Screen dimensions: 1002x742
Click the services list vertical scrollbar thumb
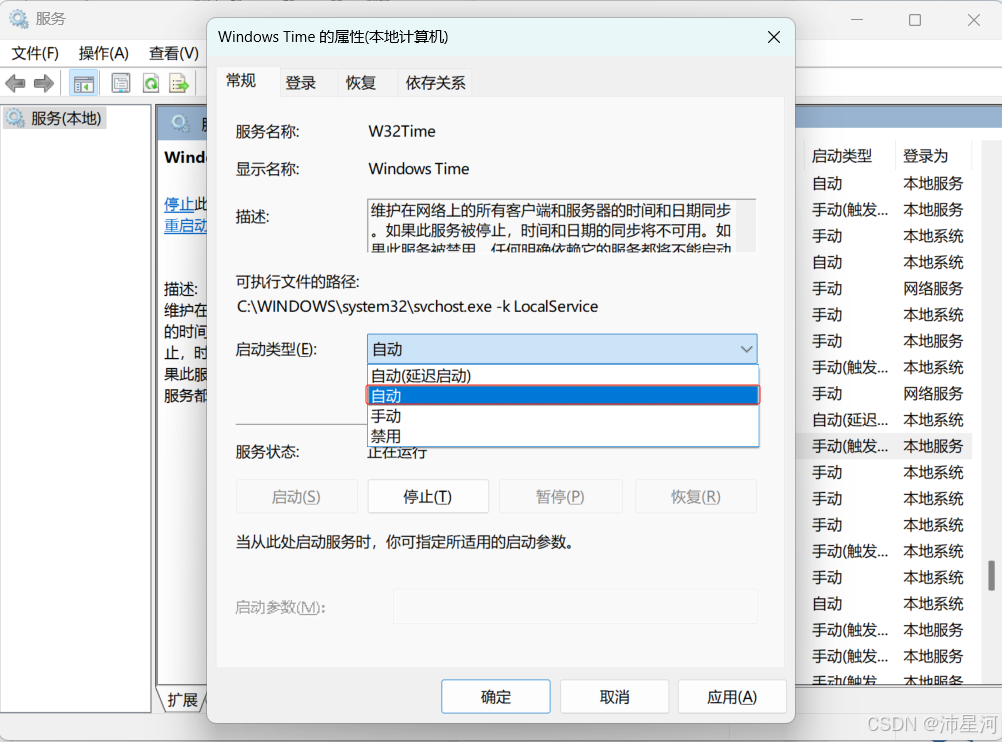(991, 575)
